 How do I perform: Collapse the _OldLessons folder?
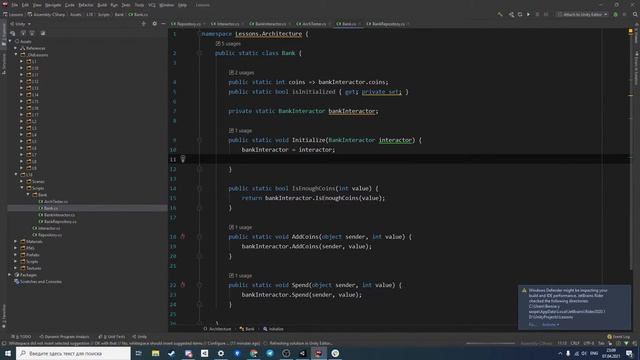[16, 55]
